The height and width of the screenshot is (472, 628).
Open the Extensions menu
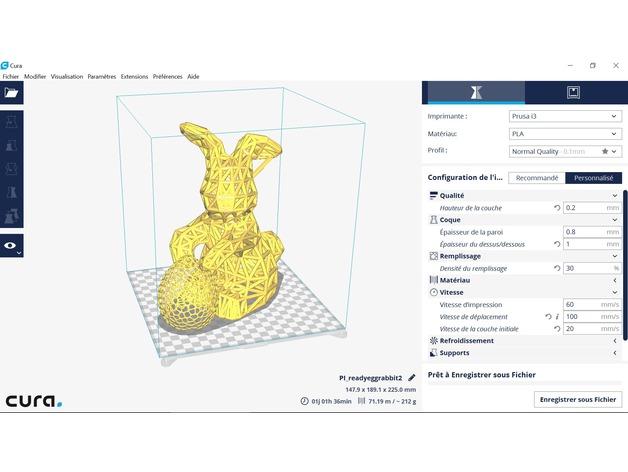pos(134,77)
